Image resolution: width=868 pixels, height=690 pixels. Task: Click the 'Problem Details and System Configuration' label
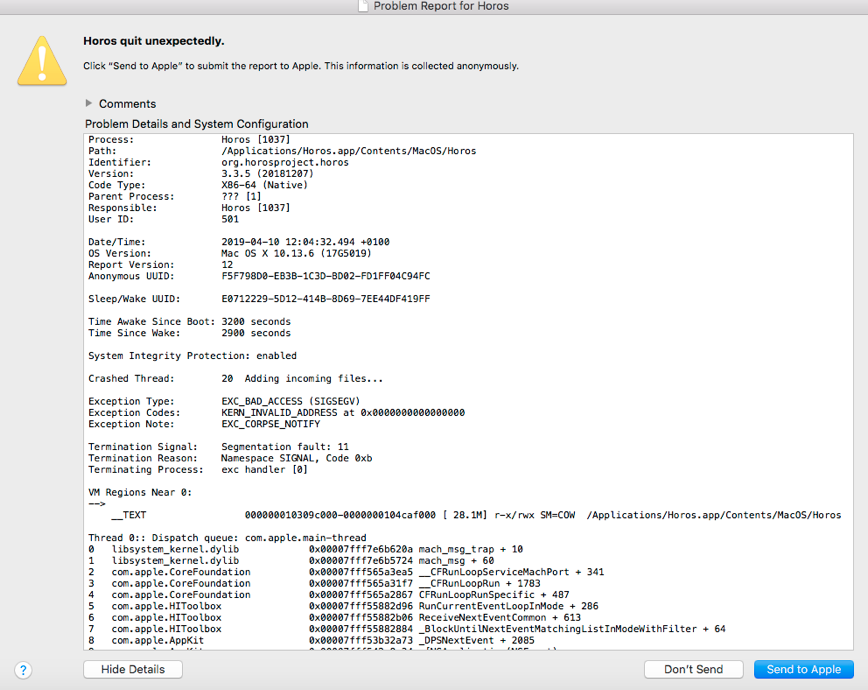(198, 122)
